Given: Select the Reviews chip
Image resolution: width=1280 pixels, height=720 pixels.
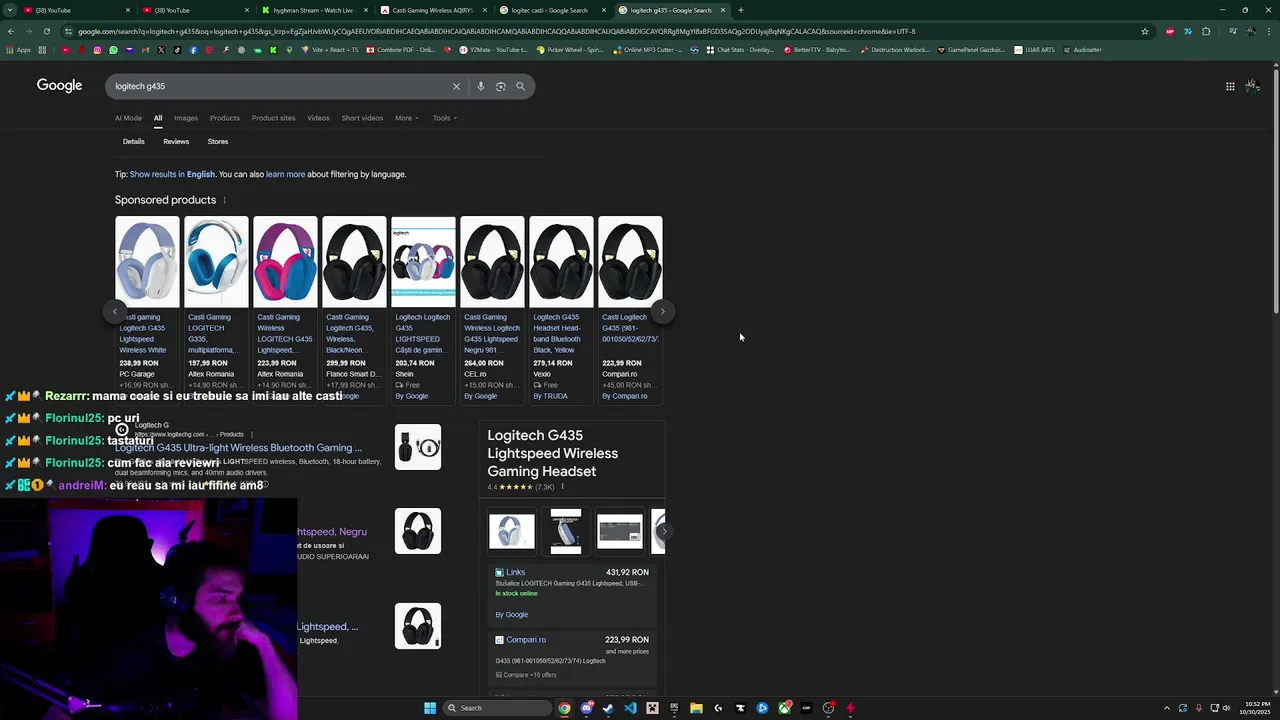Looking at the screenshot, I should (176, 142).
